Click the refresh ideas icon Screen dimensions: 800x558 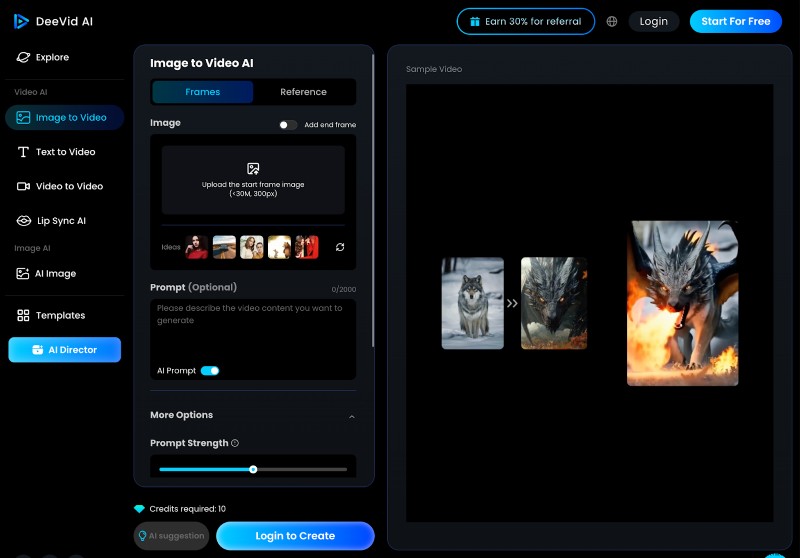(340, 247)
